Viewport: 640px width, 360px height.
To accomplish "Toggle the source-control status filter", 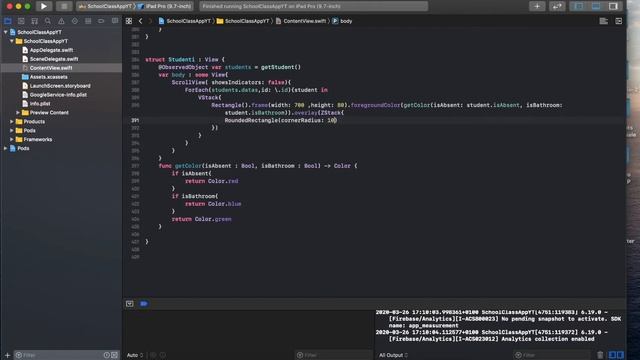I will point(115,355).
